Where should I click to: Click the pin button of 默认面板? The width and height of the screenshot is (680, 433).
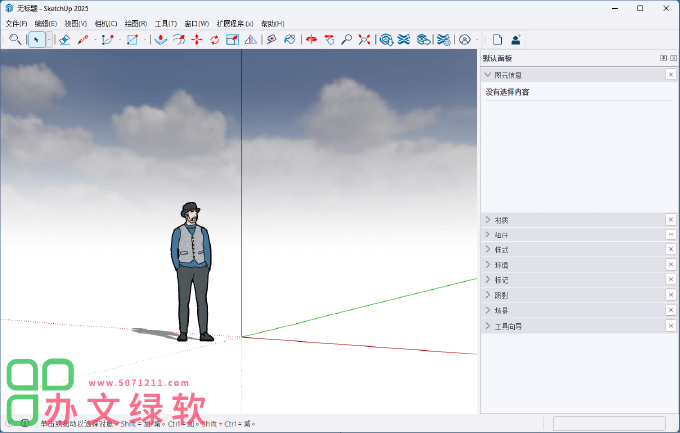pos(664,58)
